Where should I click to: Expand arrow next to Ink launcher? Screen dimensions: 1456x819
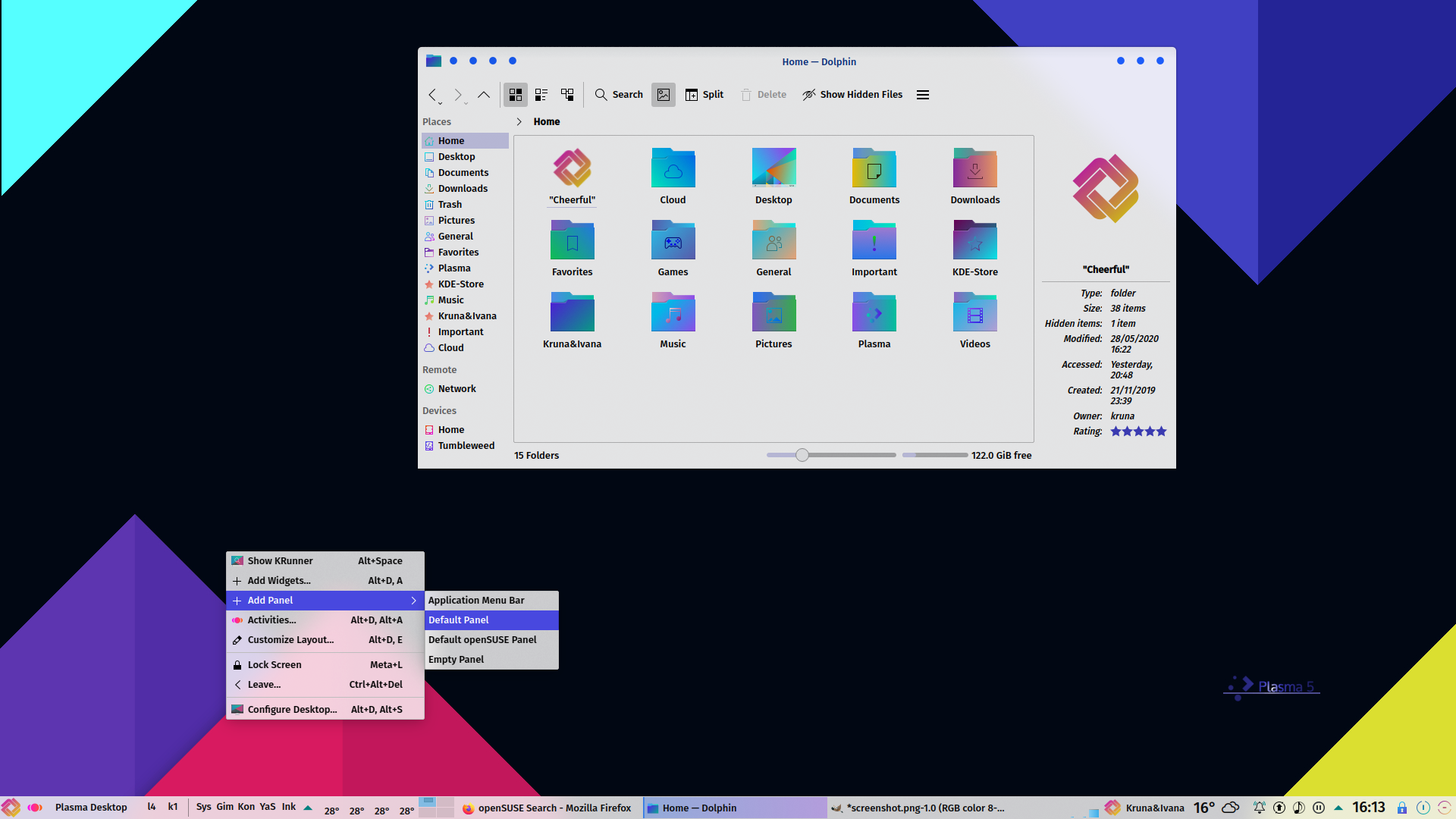tap(308, 808)
